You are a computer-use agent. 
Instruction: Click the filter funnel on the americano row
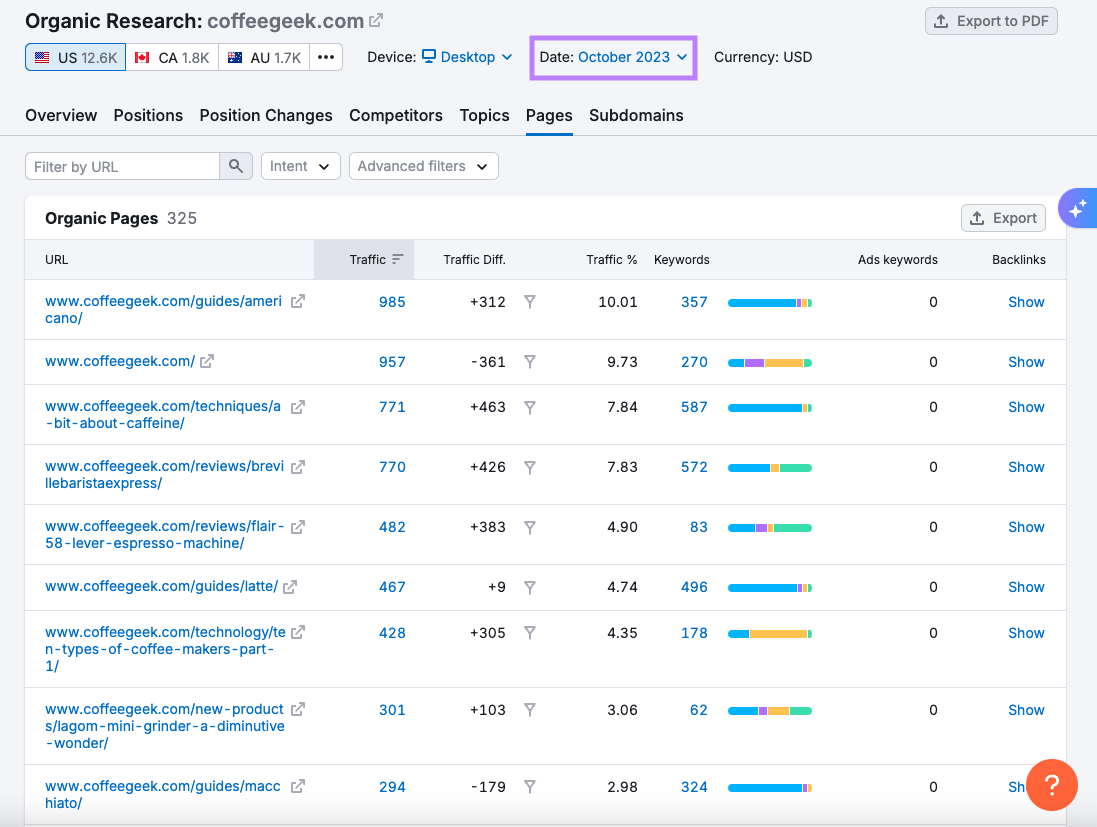tap(530, 302)
